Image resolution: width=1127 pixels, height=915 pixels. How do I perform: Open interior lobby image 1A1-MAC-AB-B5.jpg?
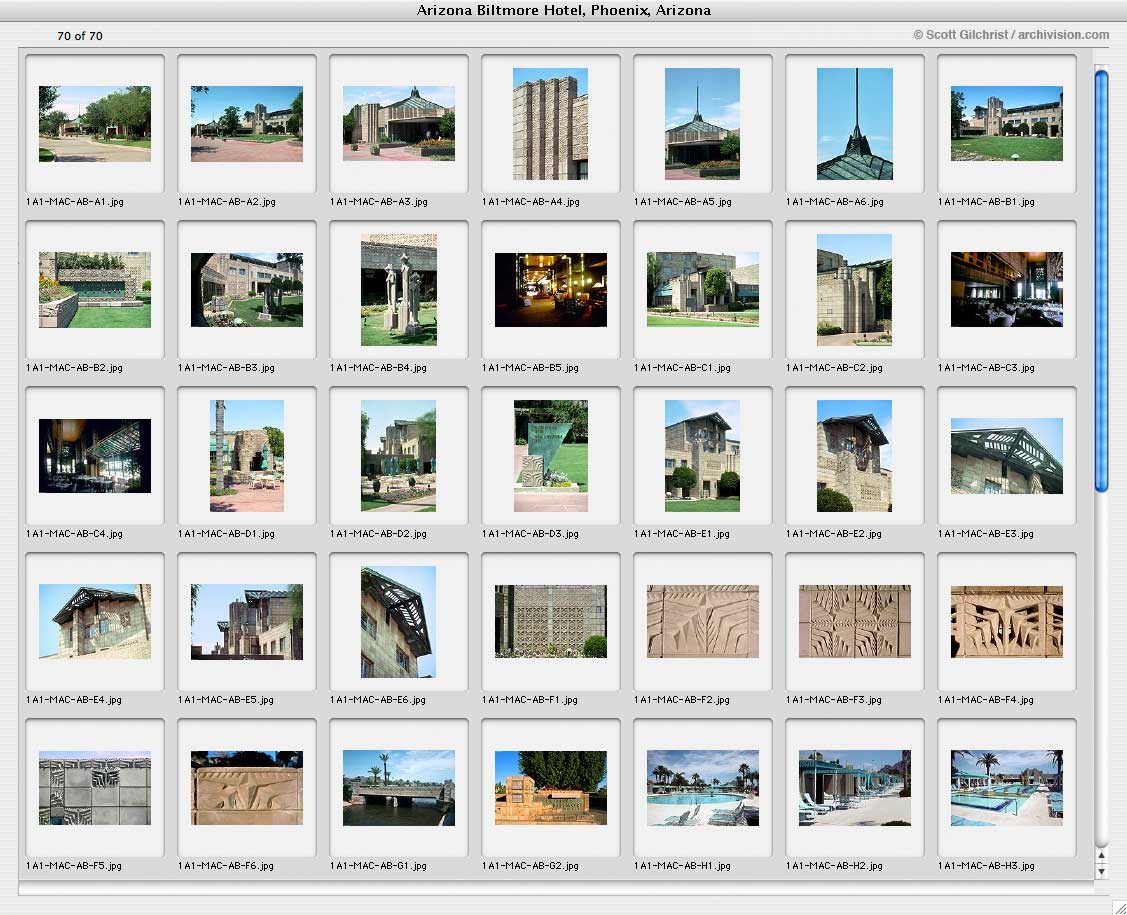(551, 290)
